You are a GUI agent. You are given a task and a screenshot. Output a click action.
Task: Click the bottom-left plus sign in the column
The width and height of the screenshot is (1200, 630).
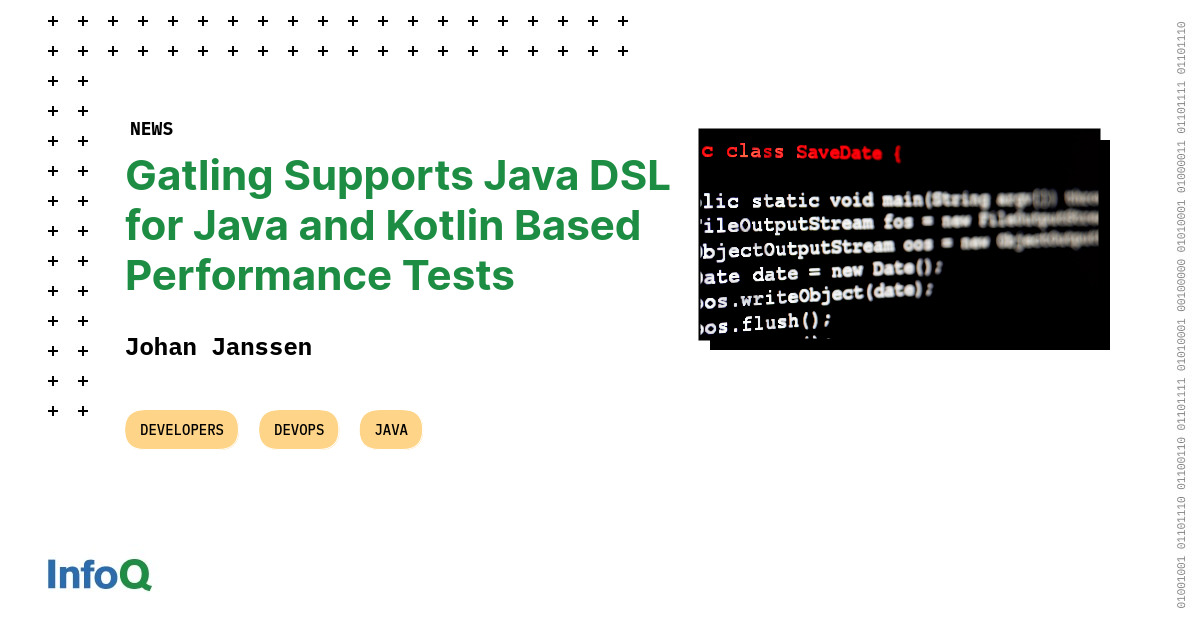(x=53, y=411)
